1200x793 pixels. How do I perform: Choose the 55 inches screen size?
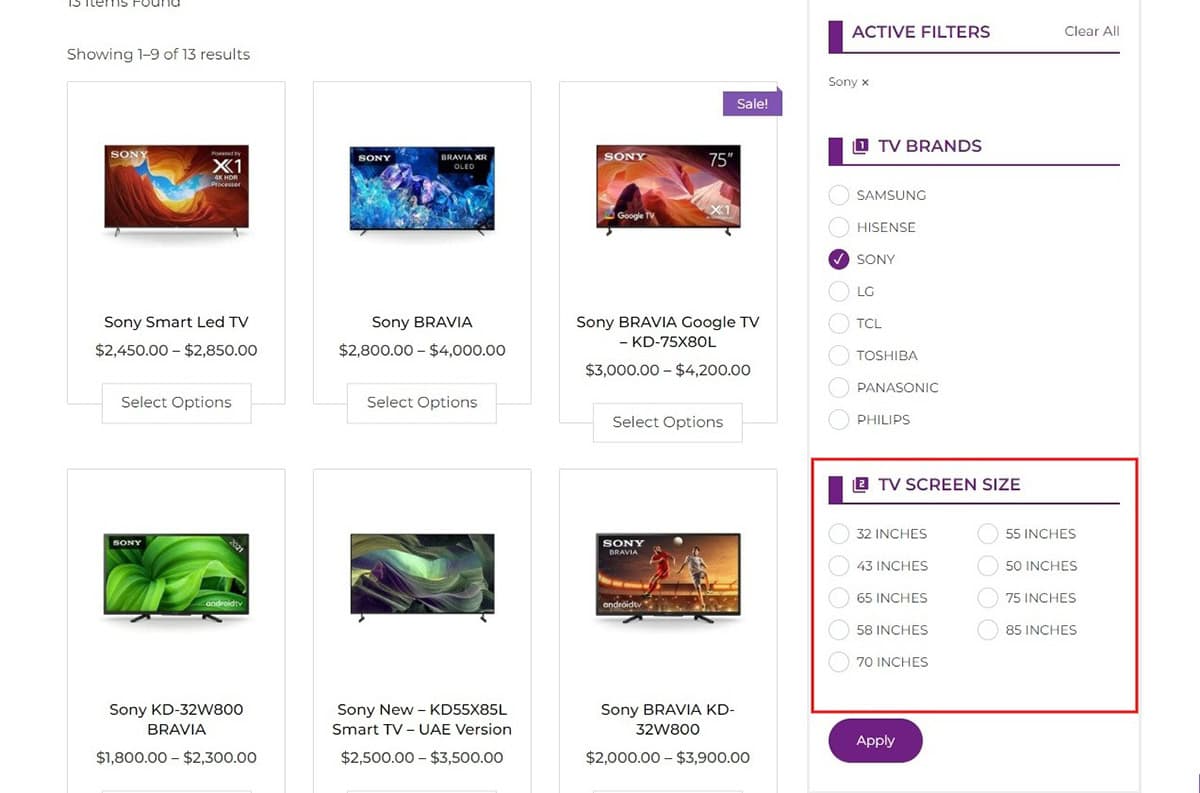988,534
